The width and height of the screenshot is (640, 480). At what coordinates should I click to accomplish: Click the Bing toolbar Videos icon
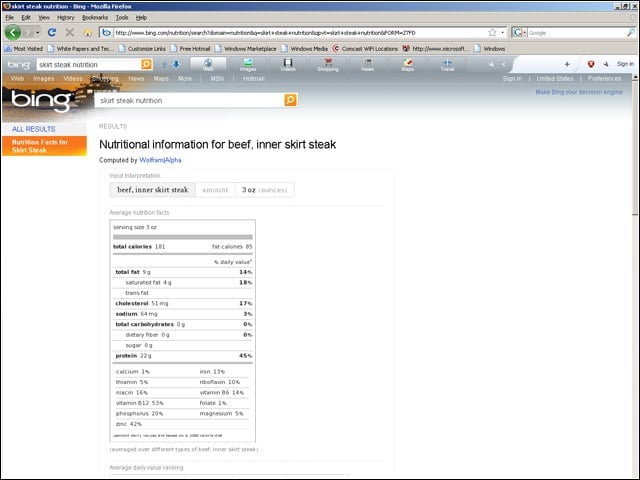(288, 64)
